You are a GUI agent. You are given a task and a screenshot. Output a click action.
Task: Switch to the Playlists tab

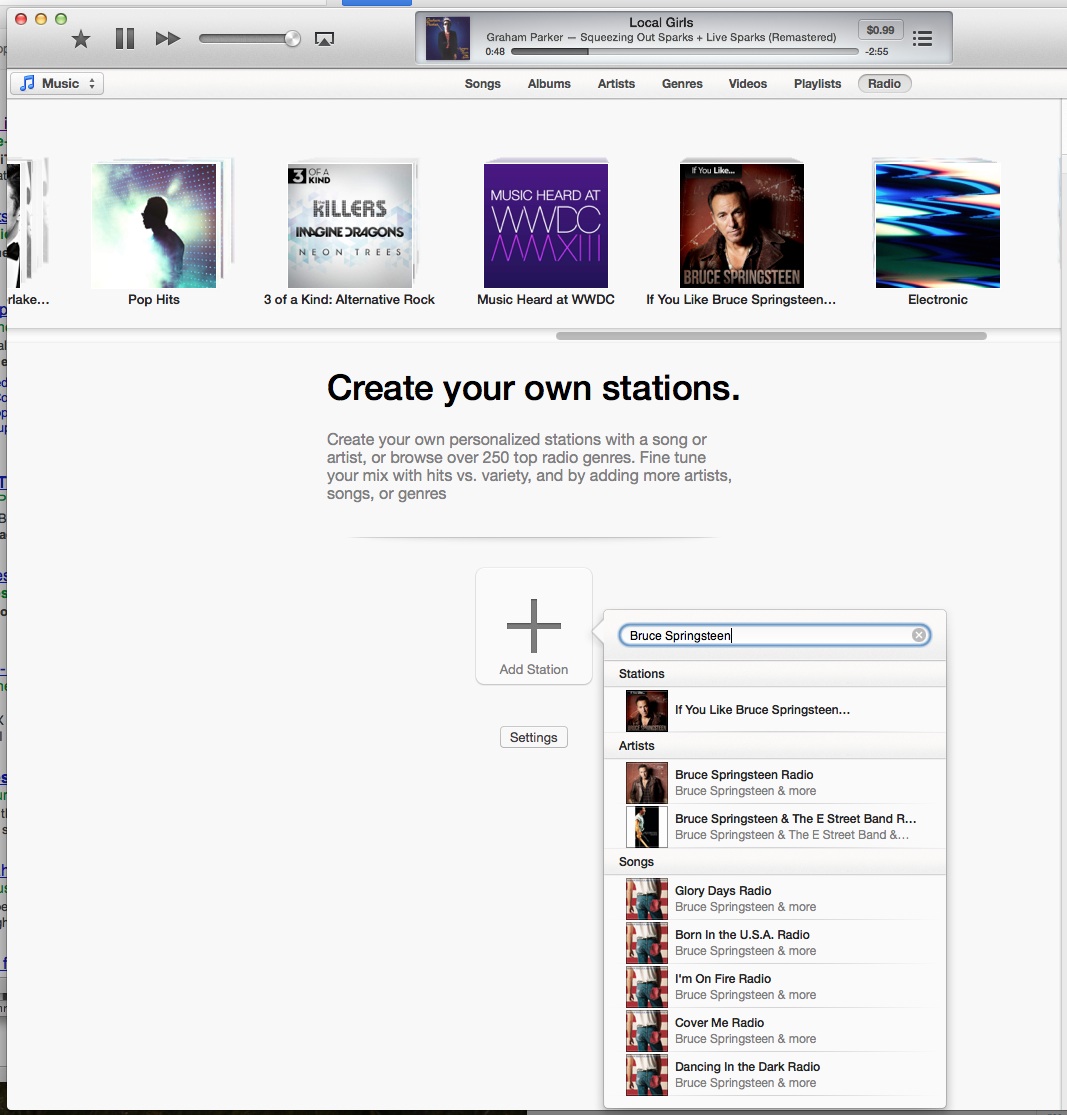coord(817,84)
